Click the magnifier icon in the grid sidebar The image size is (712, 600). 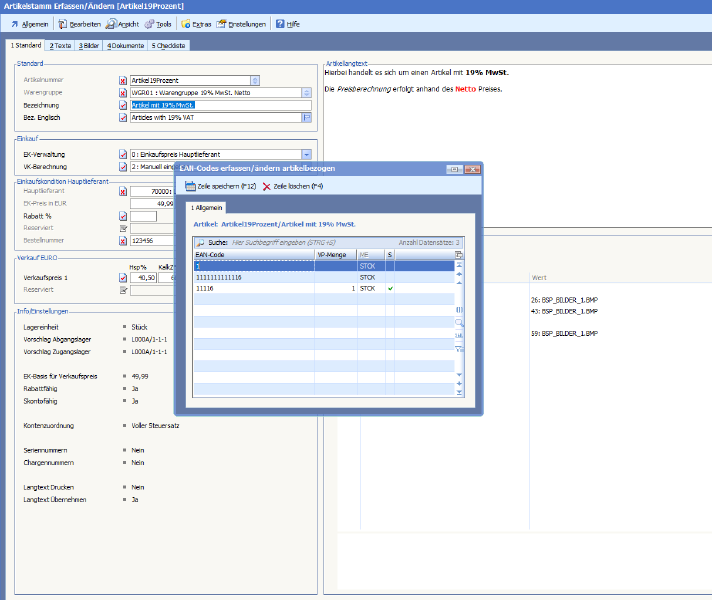459,324
